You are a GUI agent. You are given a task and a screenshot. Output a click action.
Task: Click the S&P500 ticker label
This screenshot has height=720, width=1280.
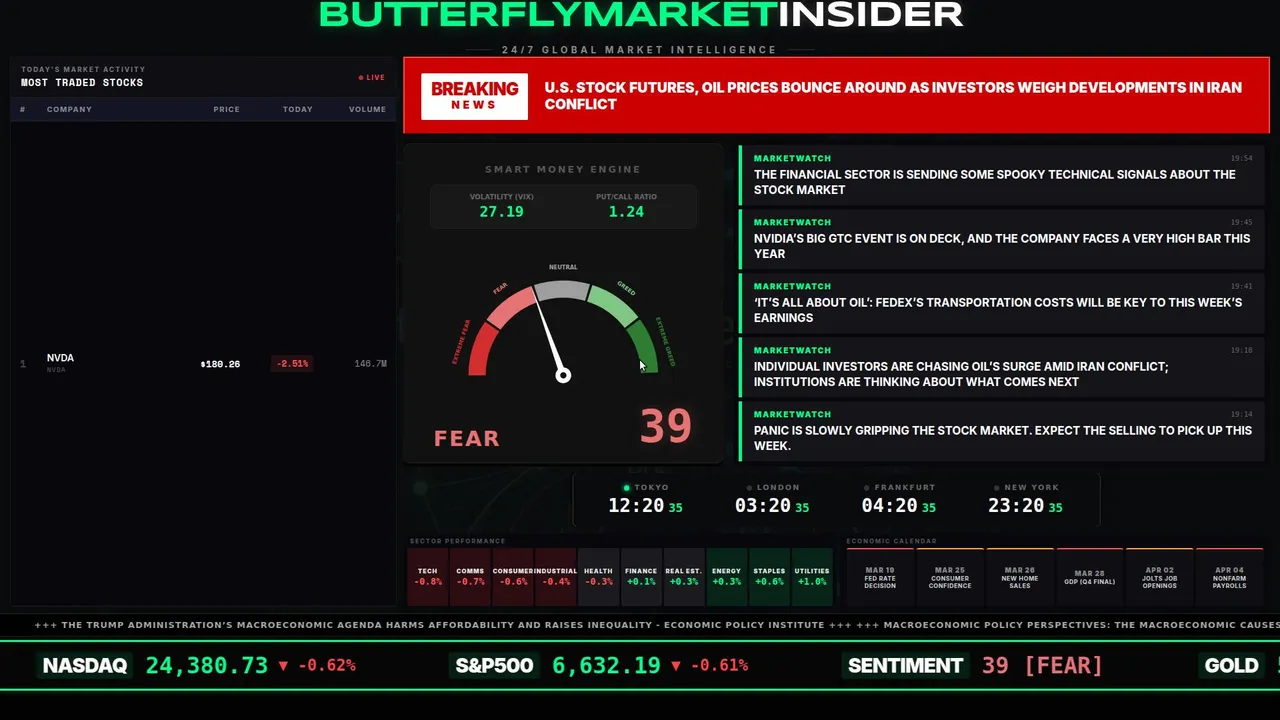tap(494, 666)
